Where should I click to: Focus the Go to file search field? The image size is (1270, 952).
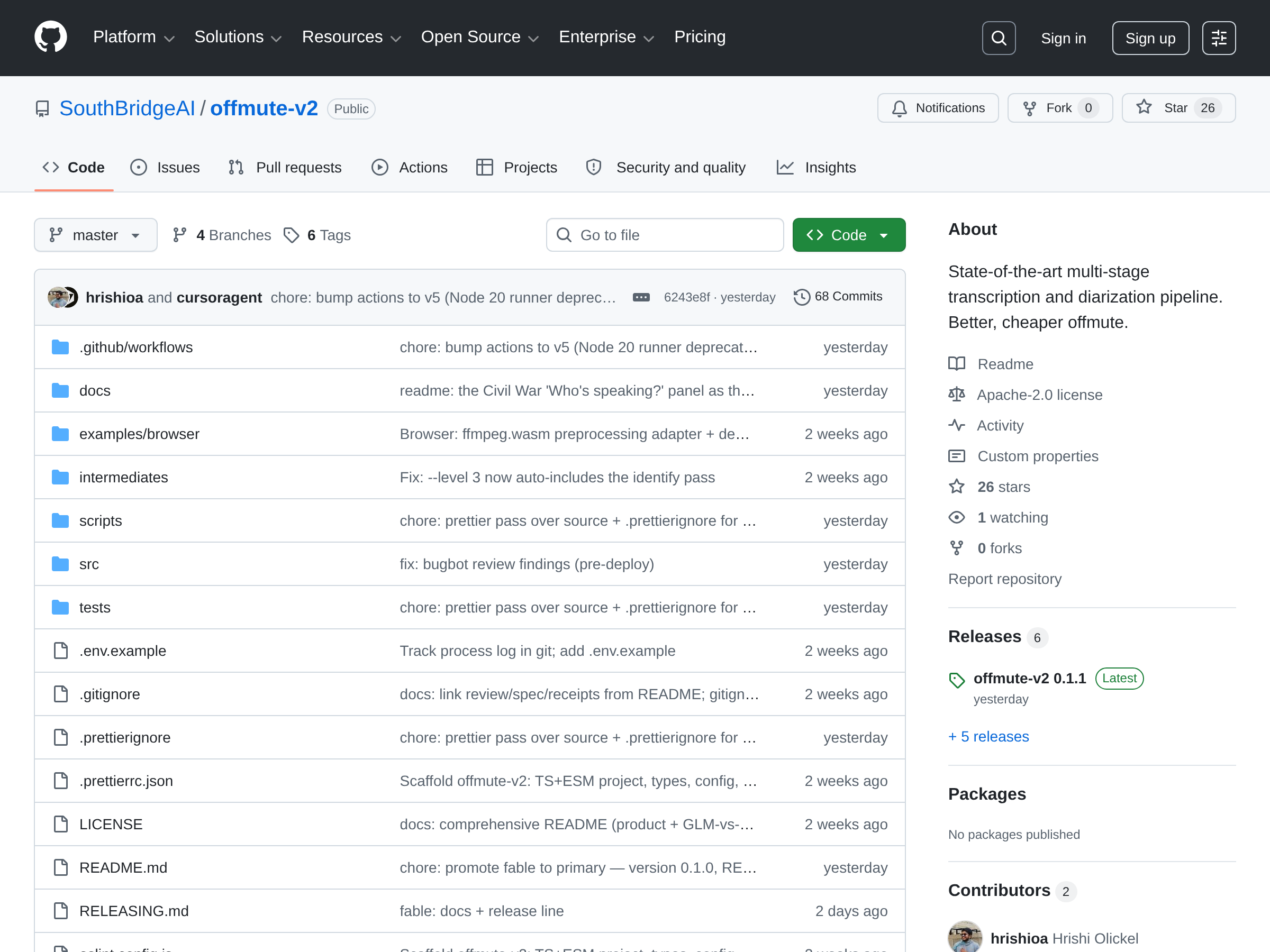[x=665, y=235]
